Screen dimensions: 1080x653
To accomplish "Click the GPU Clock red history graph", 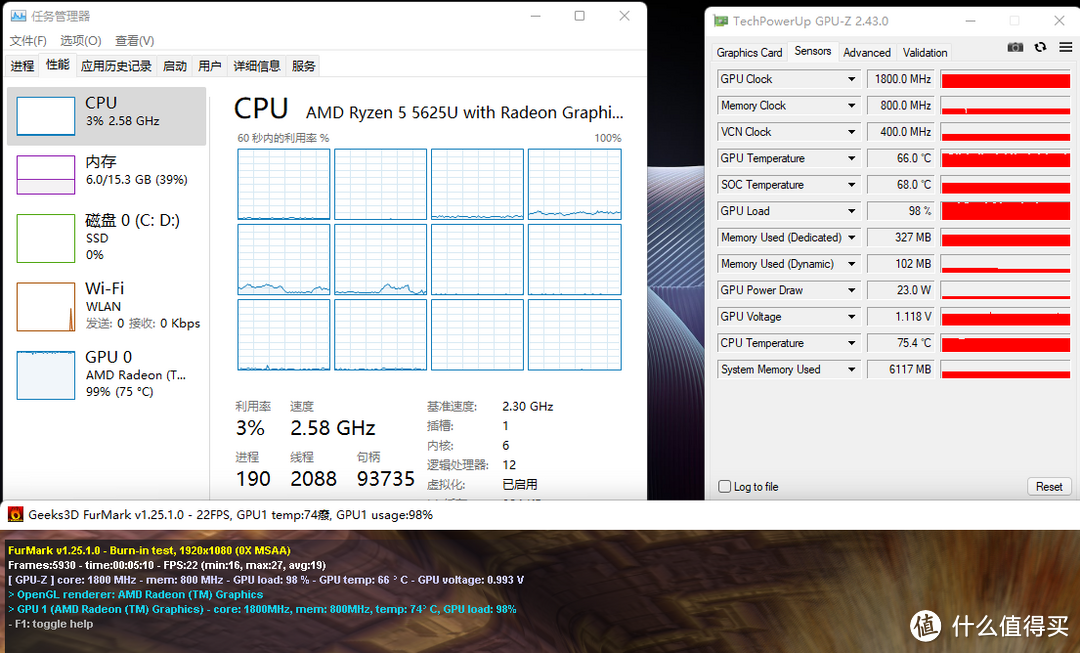I will [x=1006, y=79].
